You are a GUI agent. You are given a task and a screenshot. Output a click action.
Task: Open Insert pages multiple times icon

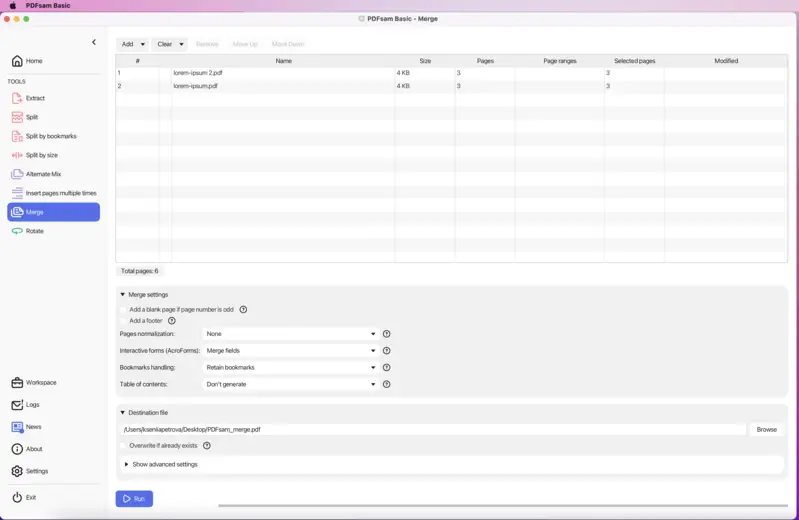click(x=17, y=193)
